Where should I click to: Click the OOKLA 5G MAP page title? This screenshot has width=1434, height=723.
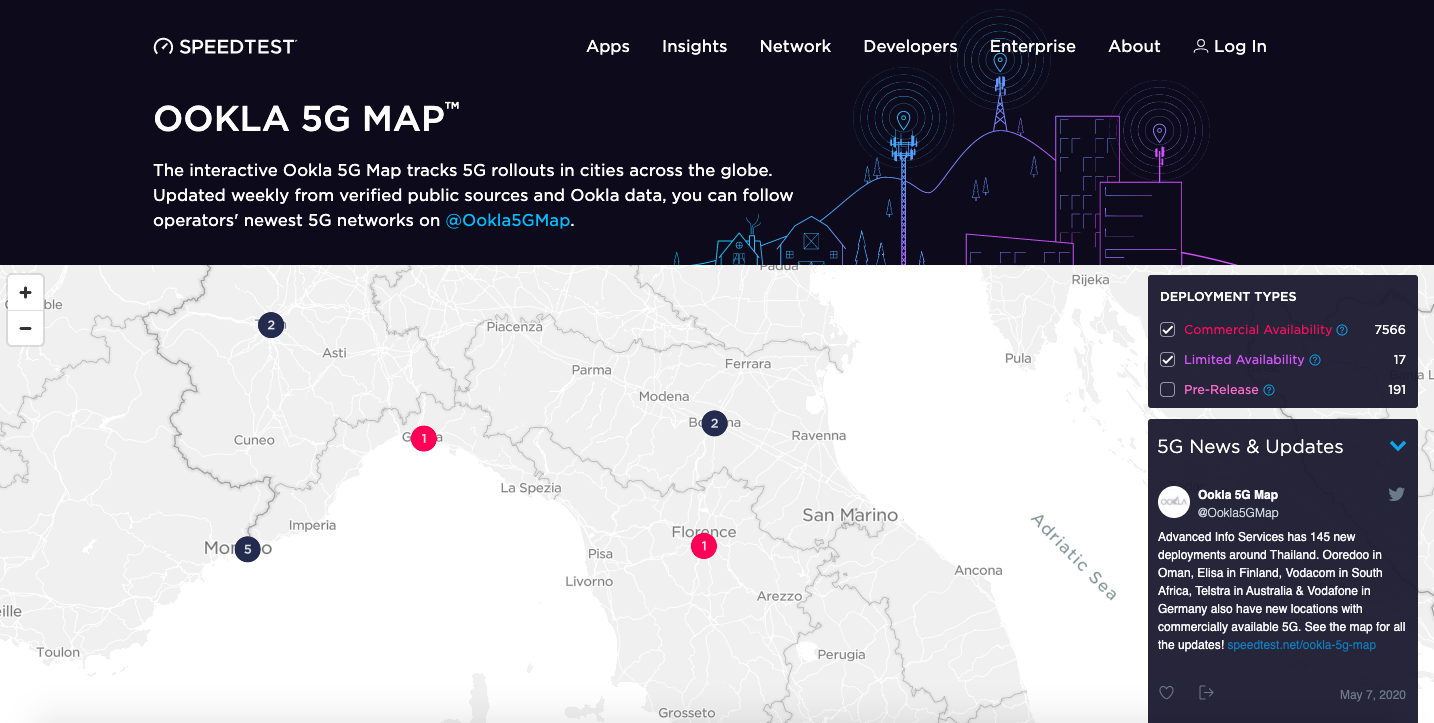(x=306, y=119)
